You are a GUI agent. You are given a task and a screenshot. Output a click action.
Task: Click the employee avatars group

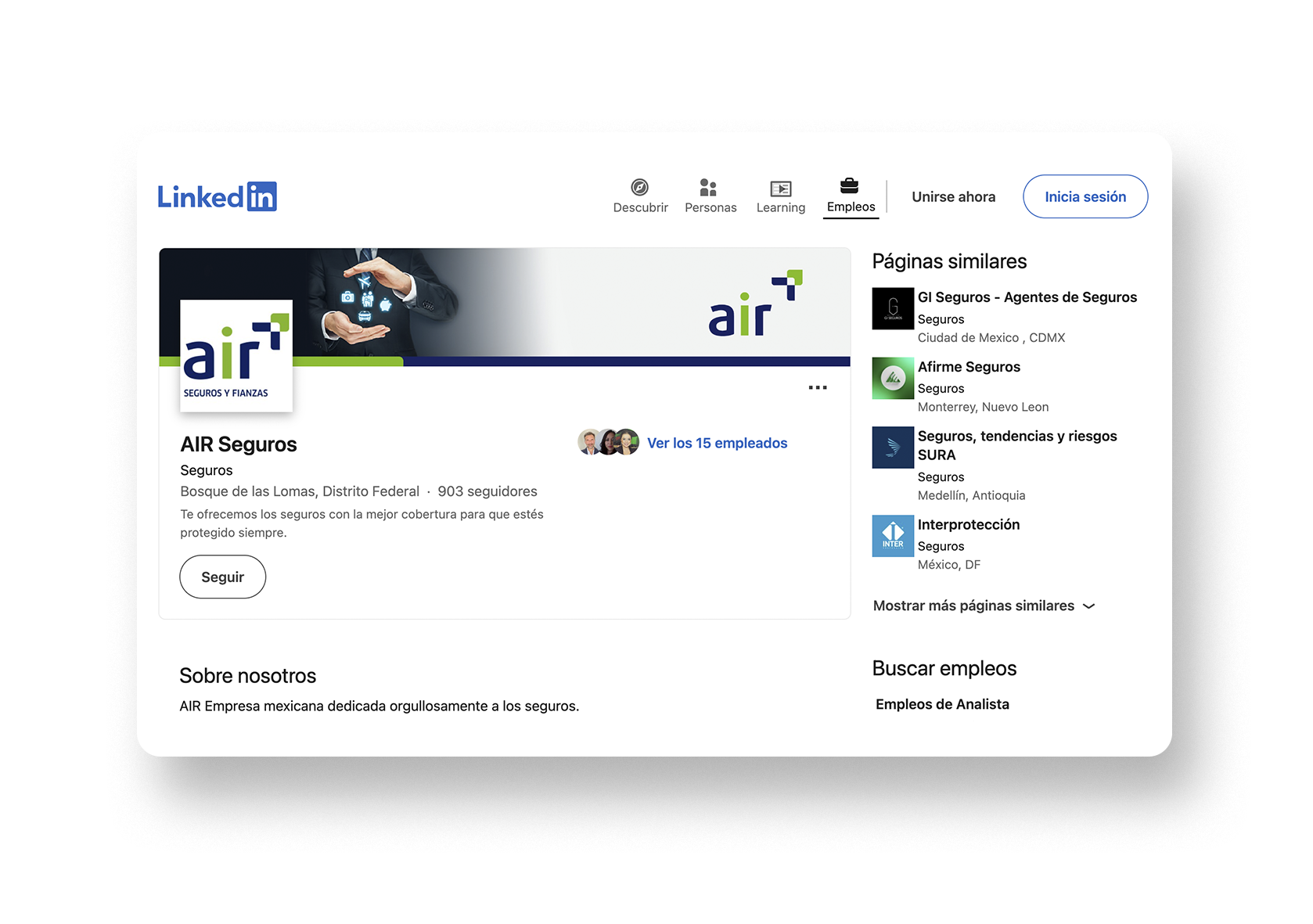pos(609,442)
